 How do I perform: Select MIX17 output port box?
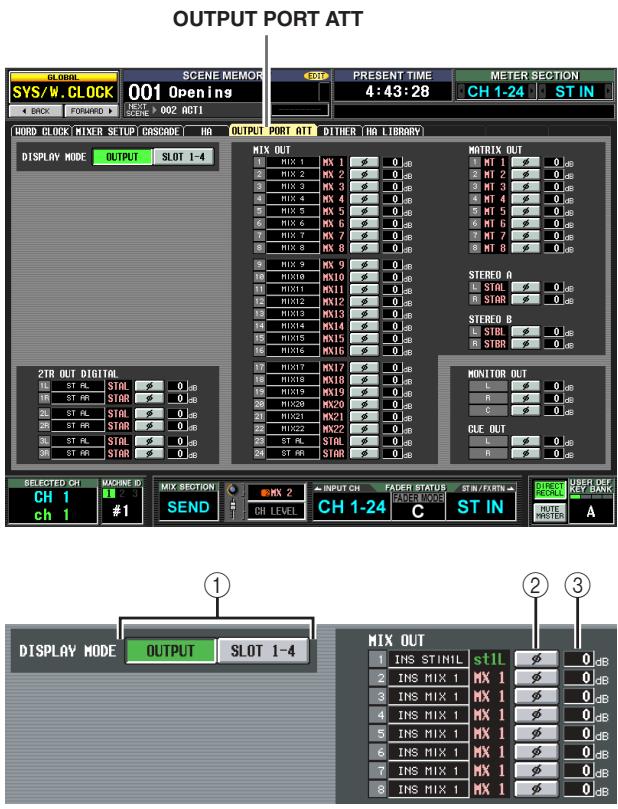coord(292,367)
